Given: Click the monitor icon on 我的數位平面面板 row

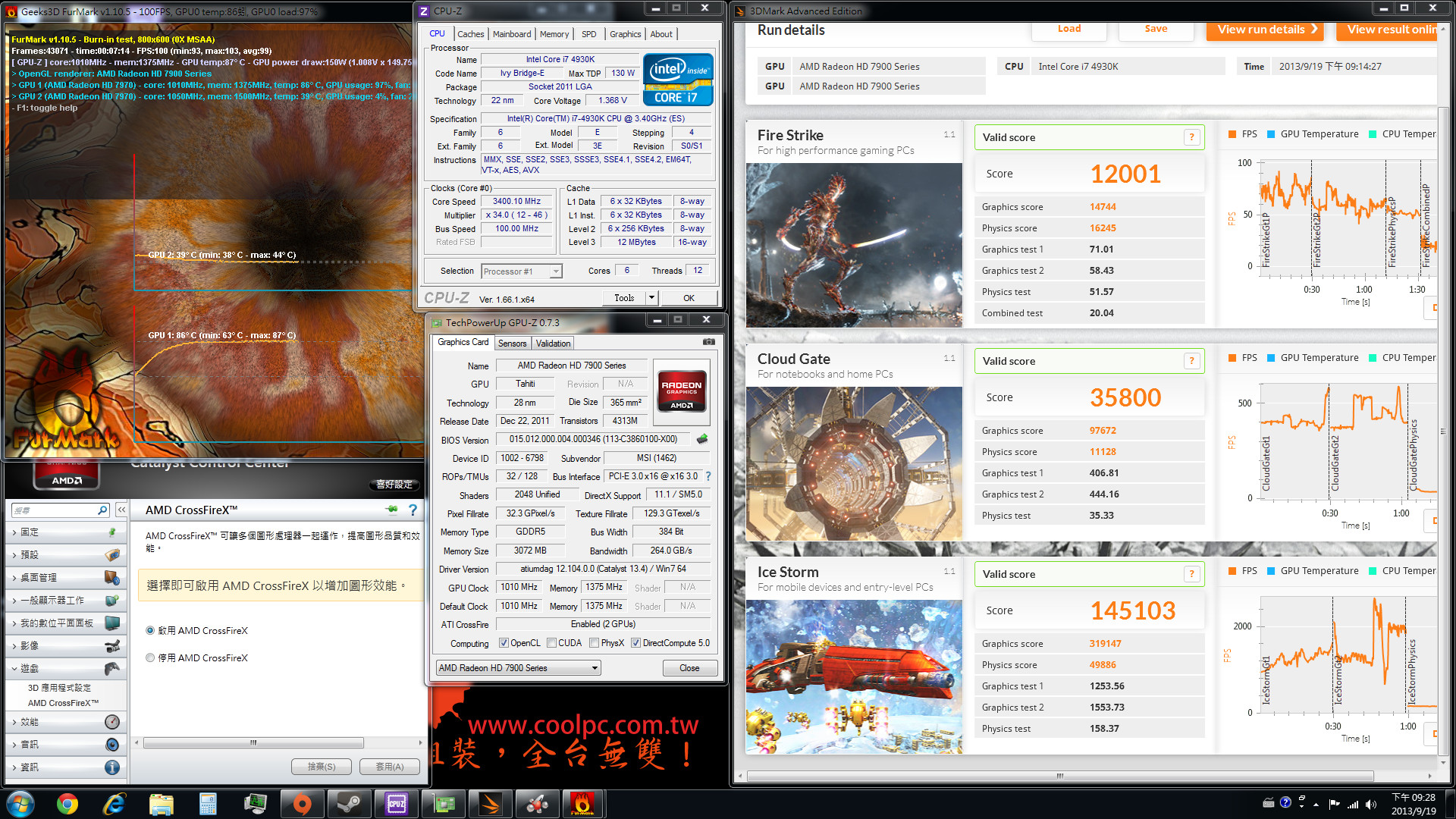Looking at the screenshot, I should [112, 623].
